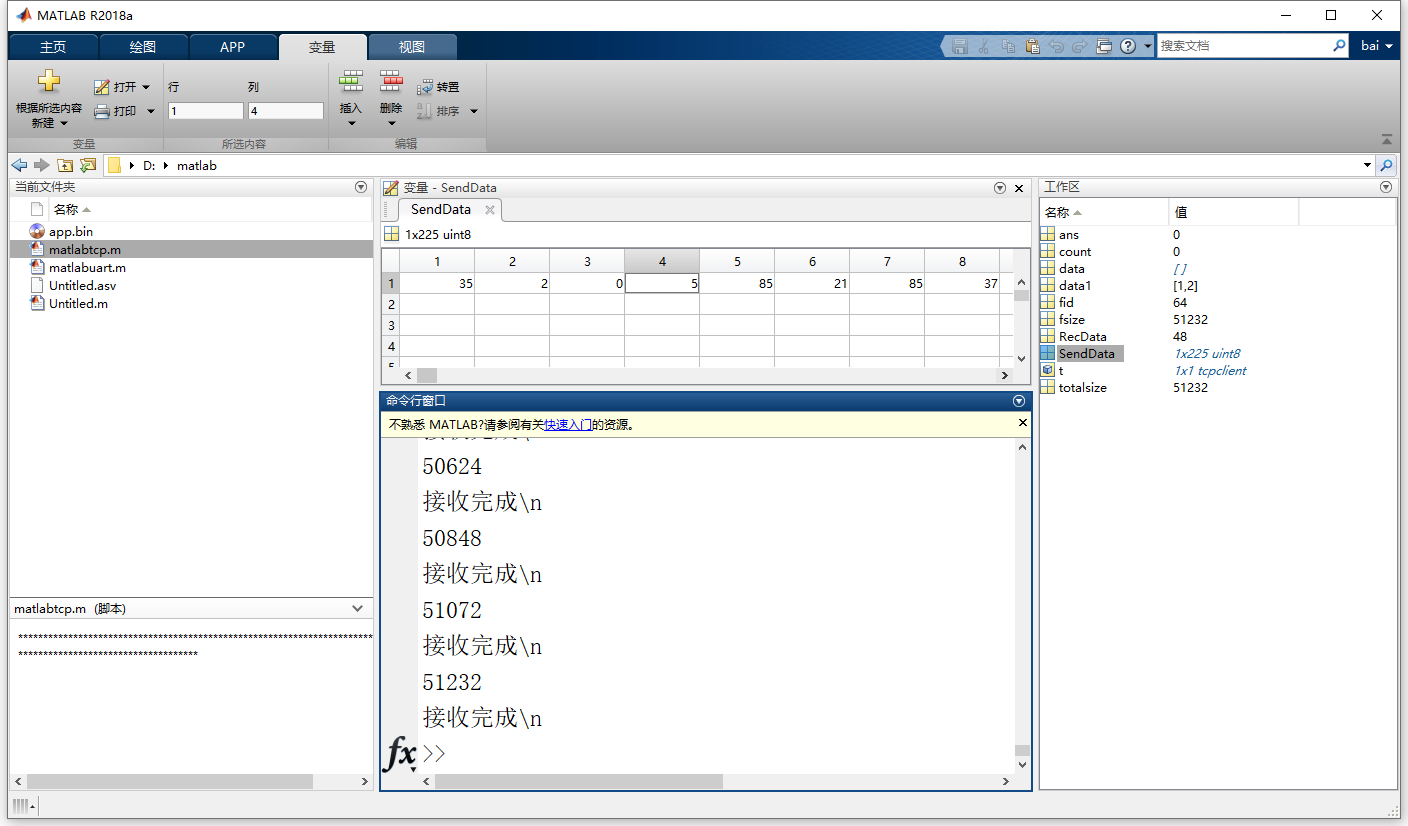Click column 5 header in variable editor
Image resolution: width=1408 pixels, height=826 pixels.
pyautogui.click(x=737, y=261)
